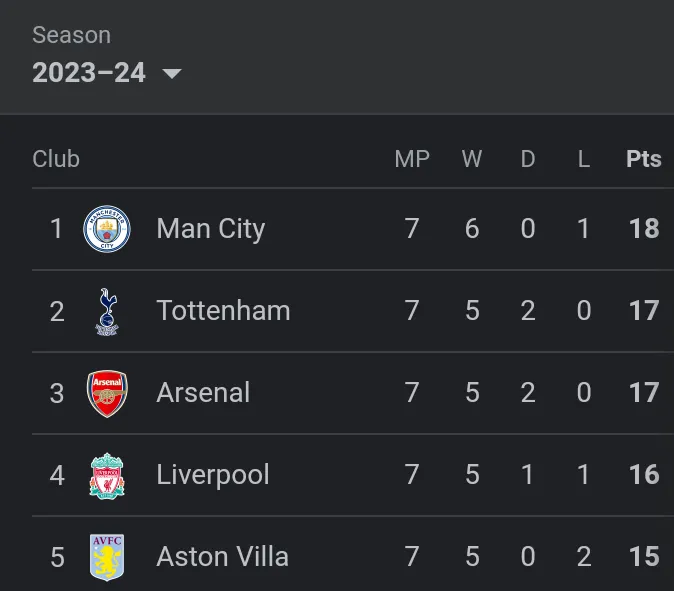Click the Arsenal club crest
The height and width of the screenshot is (591, 674).
coord(107,393)
